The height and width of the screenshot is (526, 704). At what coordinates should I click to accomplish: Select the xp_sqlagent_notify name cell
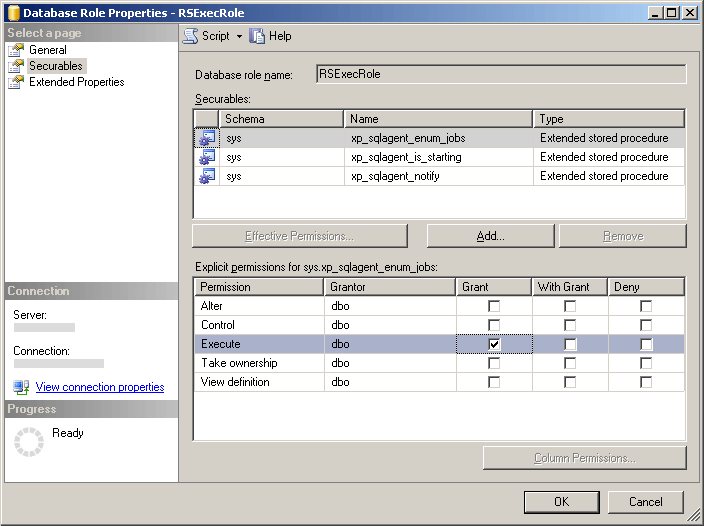(439, 176)
